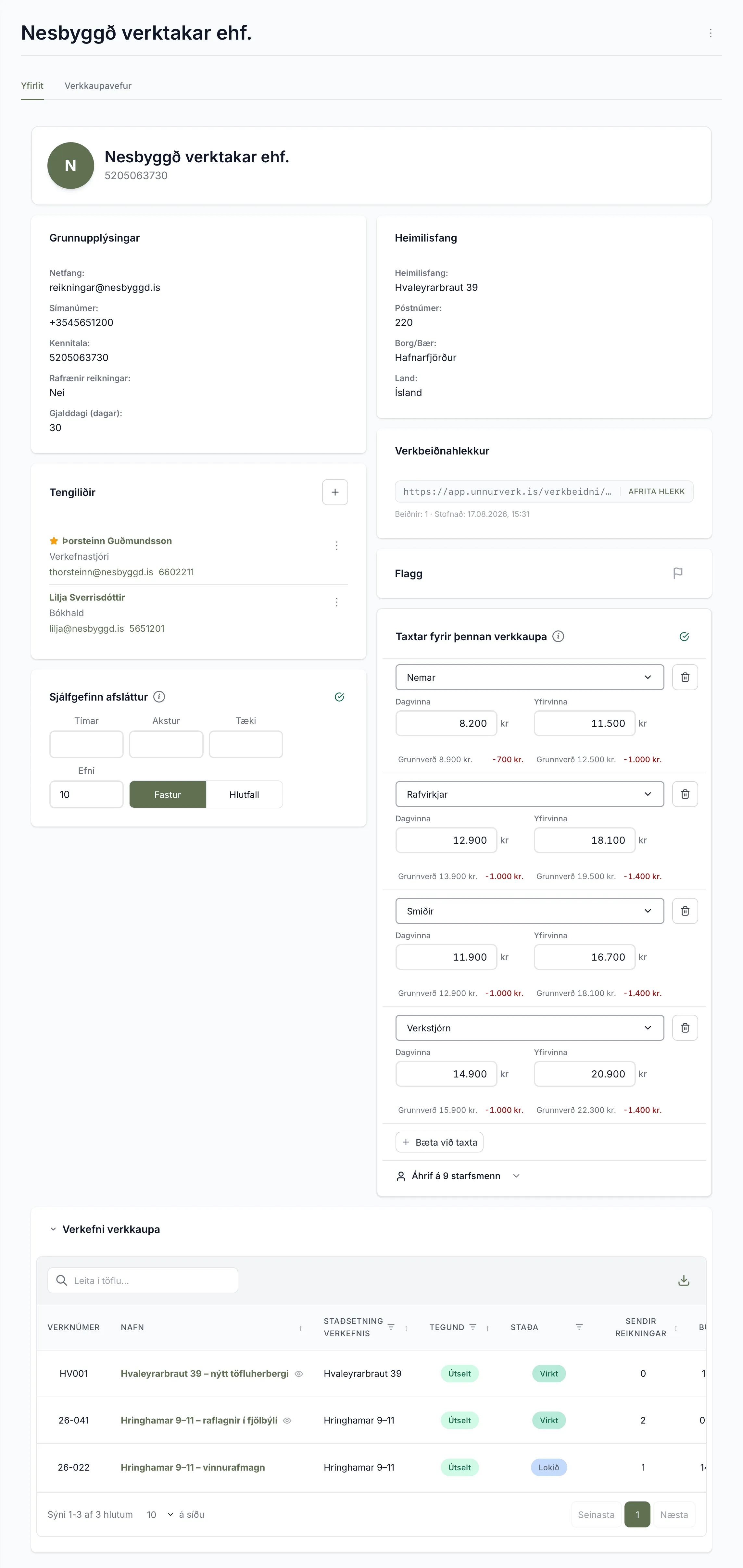This screenshot has height=1568, width=743.
Task: Copy link with Afrita hlekk
Action: [656, 491]
